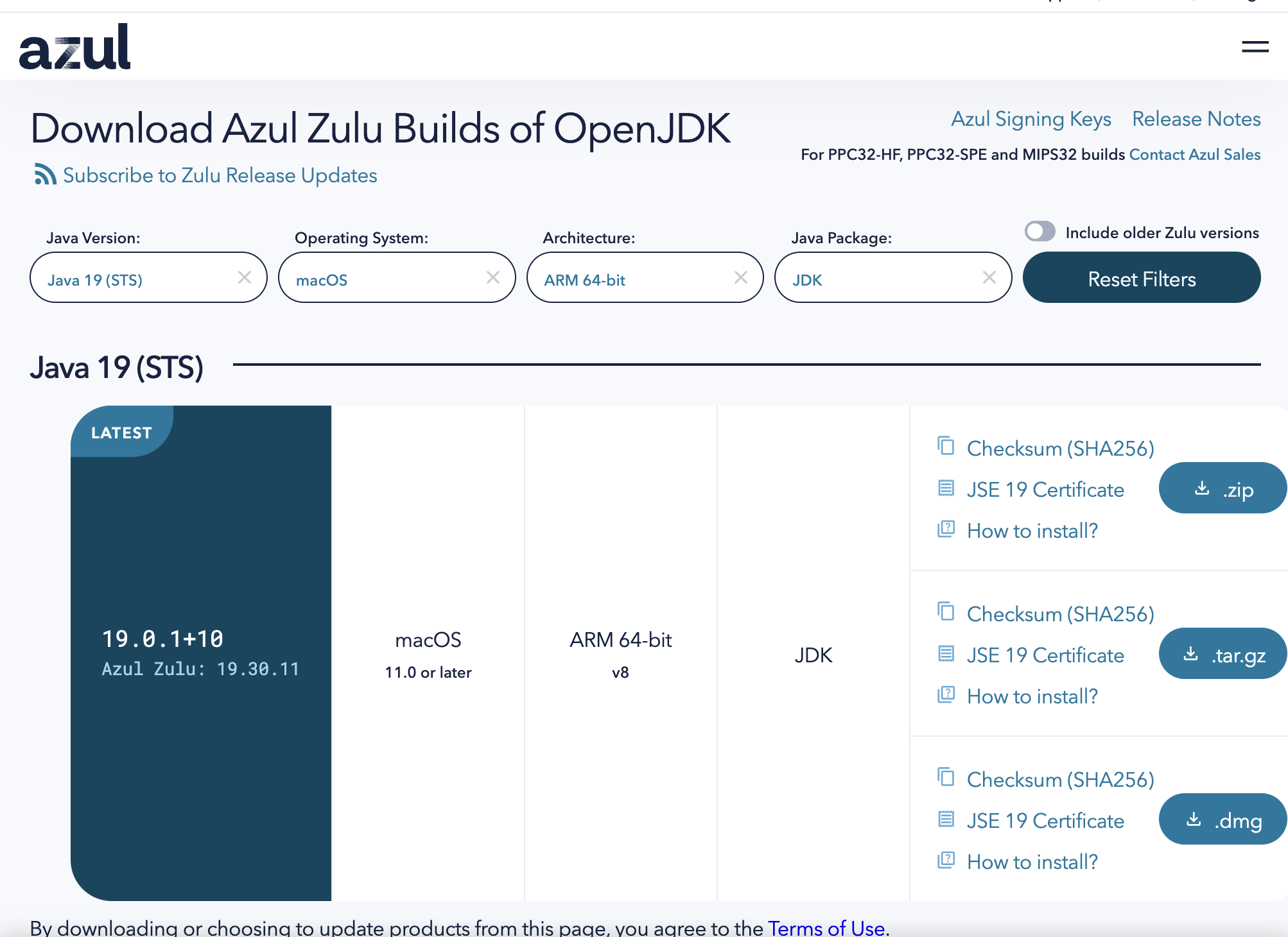Screen dimensions: 1288x937
Task: Download the .tar.gz archive
Action: [x=1223, y=654]
